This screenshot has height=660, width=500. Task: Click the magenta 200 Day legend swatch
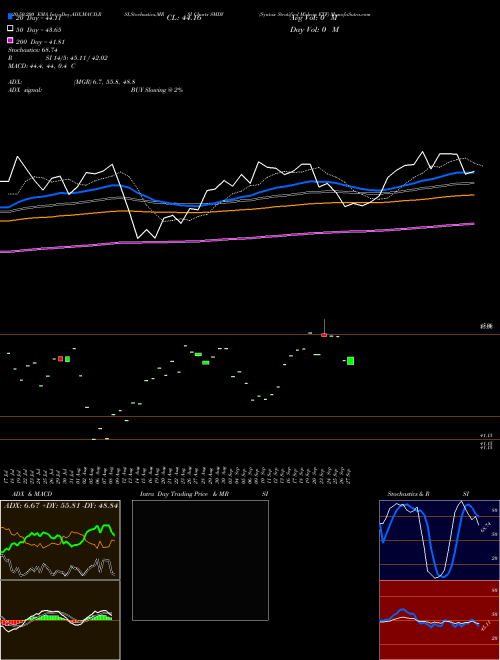tap(11, 40)
